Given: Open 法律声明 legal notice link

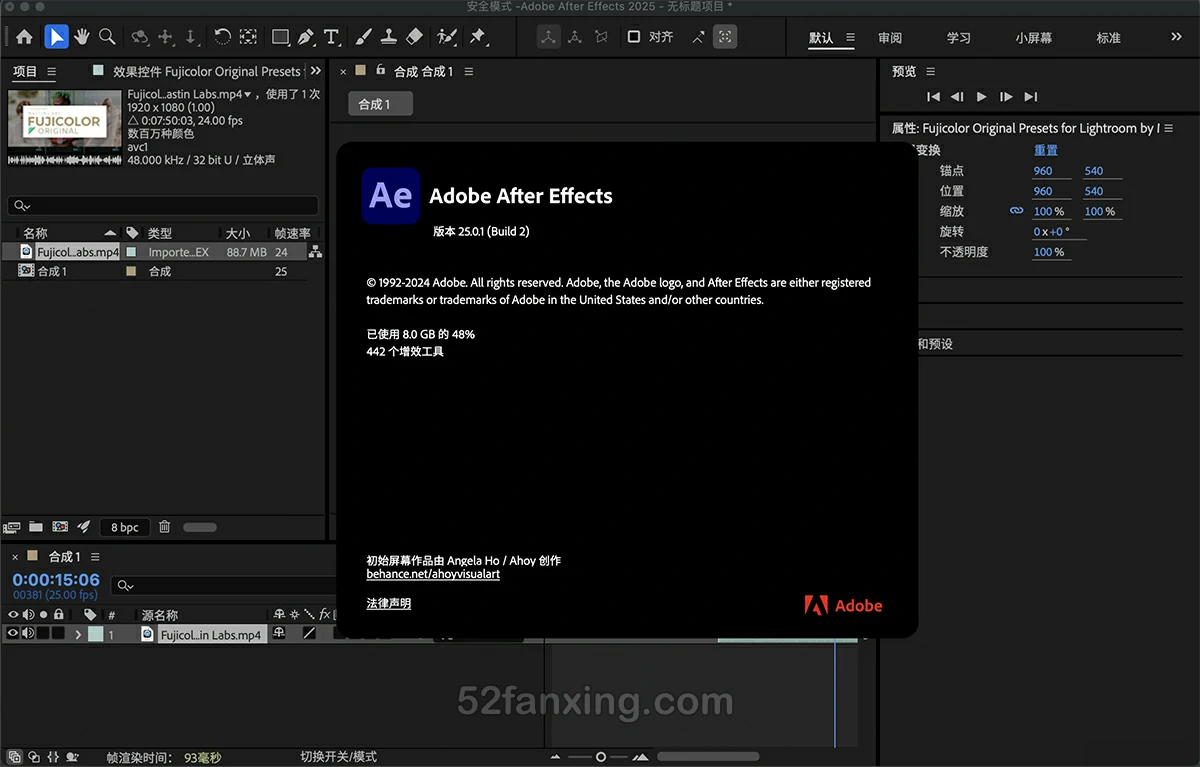Looking at the screenshot, I should coord(389,603).
